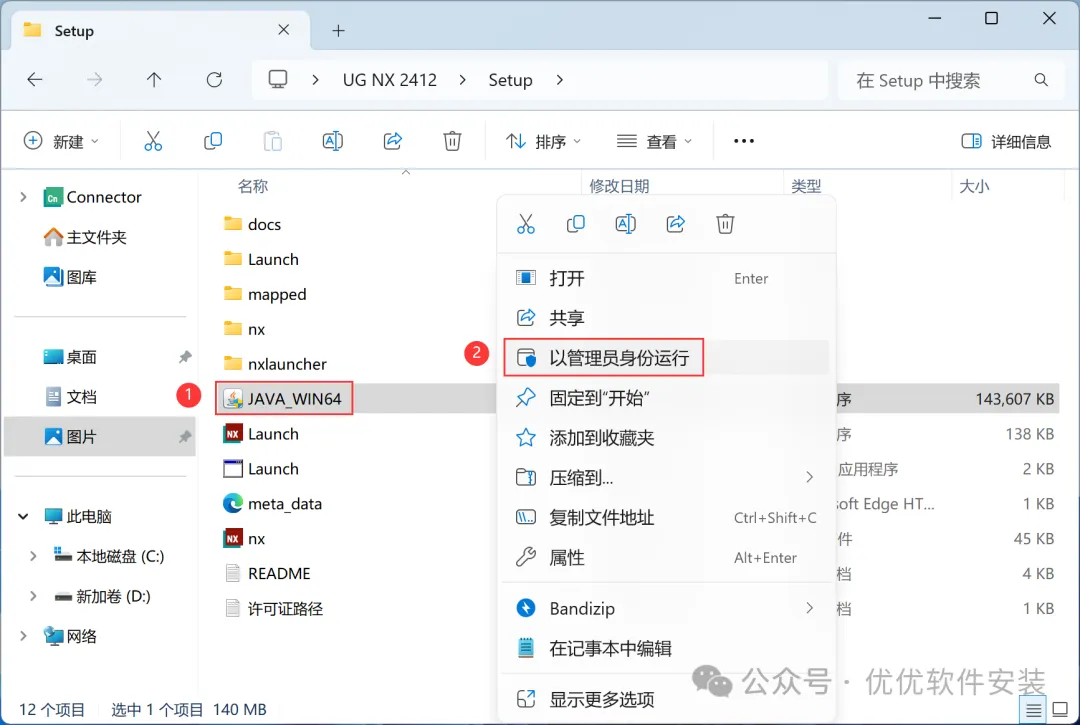
Task: Choose 在记事本中编辑 in the context menu
Action: (x=666, y=648)
